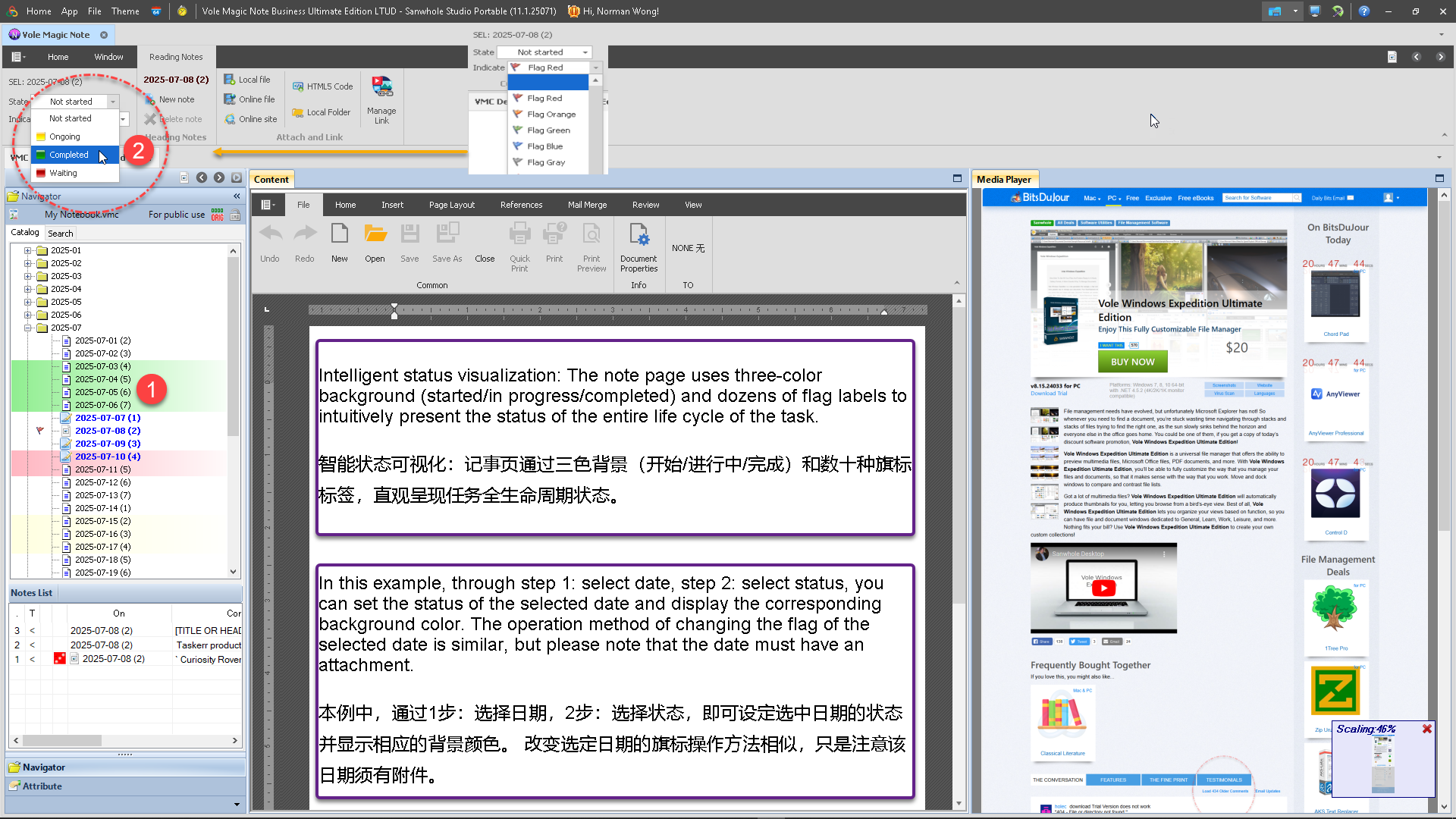
Task: Maximize the Content panel
Action: 957,178
